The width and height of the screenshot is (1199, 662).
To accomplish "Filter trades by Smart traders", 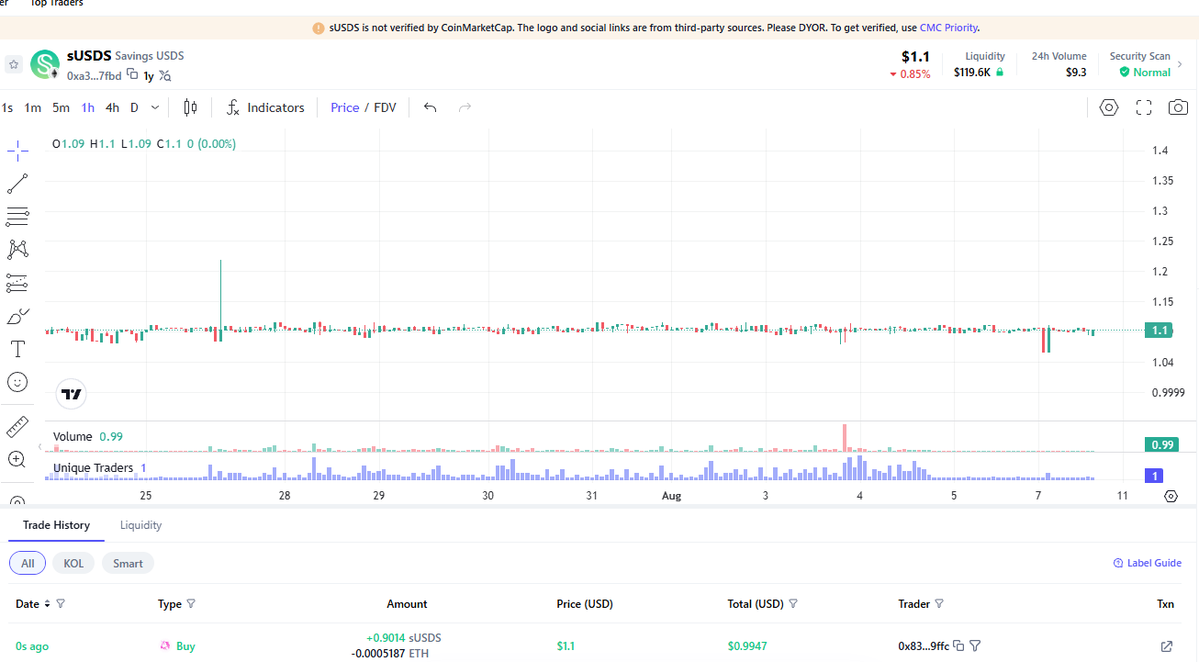I will coord(128,563).
